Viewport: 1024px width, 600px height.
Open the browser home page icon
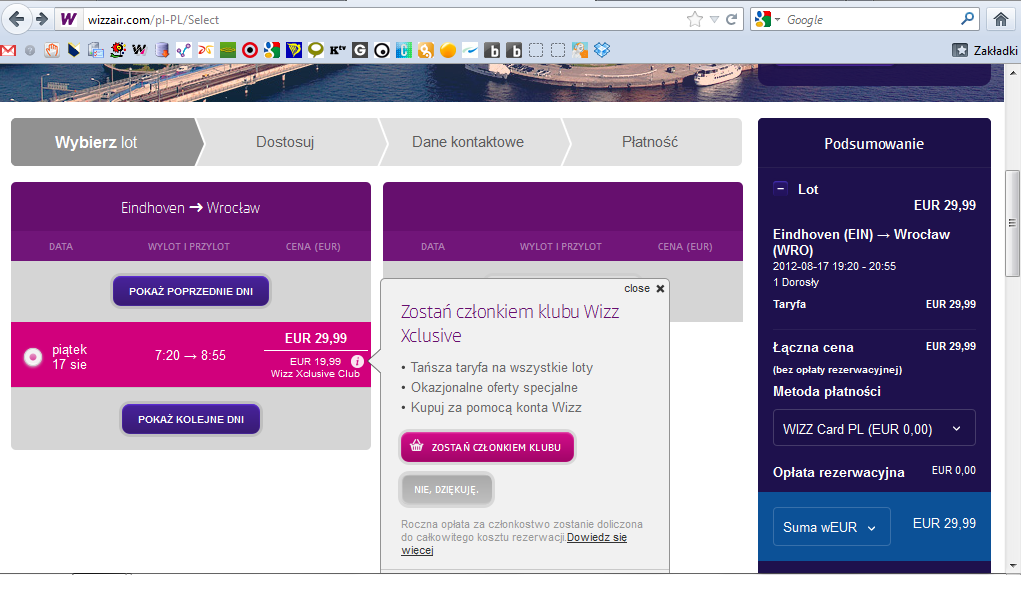[x=1000, y=20]
